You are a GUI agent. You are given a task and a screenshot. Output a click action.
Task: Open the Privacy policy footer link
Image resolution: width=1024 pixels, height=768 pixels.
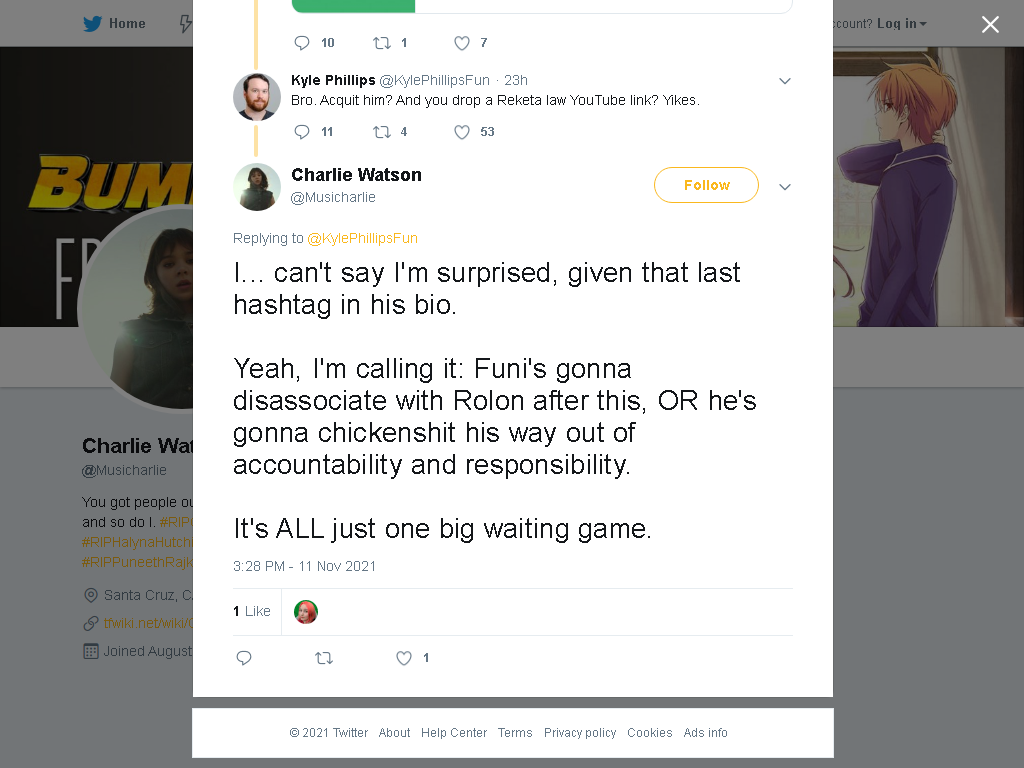tap(580, 733)
